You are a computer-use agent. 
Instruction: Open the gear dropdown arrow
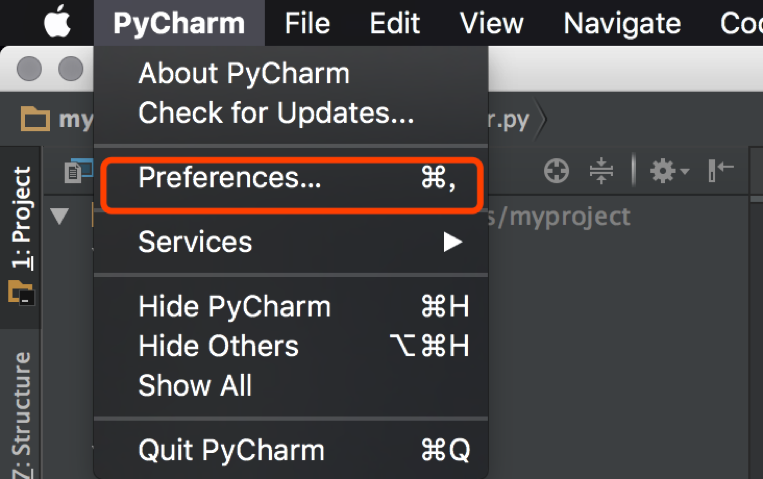coord(685,171)
